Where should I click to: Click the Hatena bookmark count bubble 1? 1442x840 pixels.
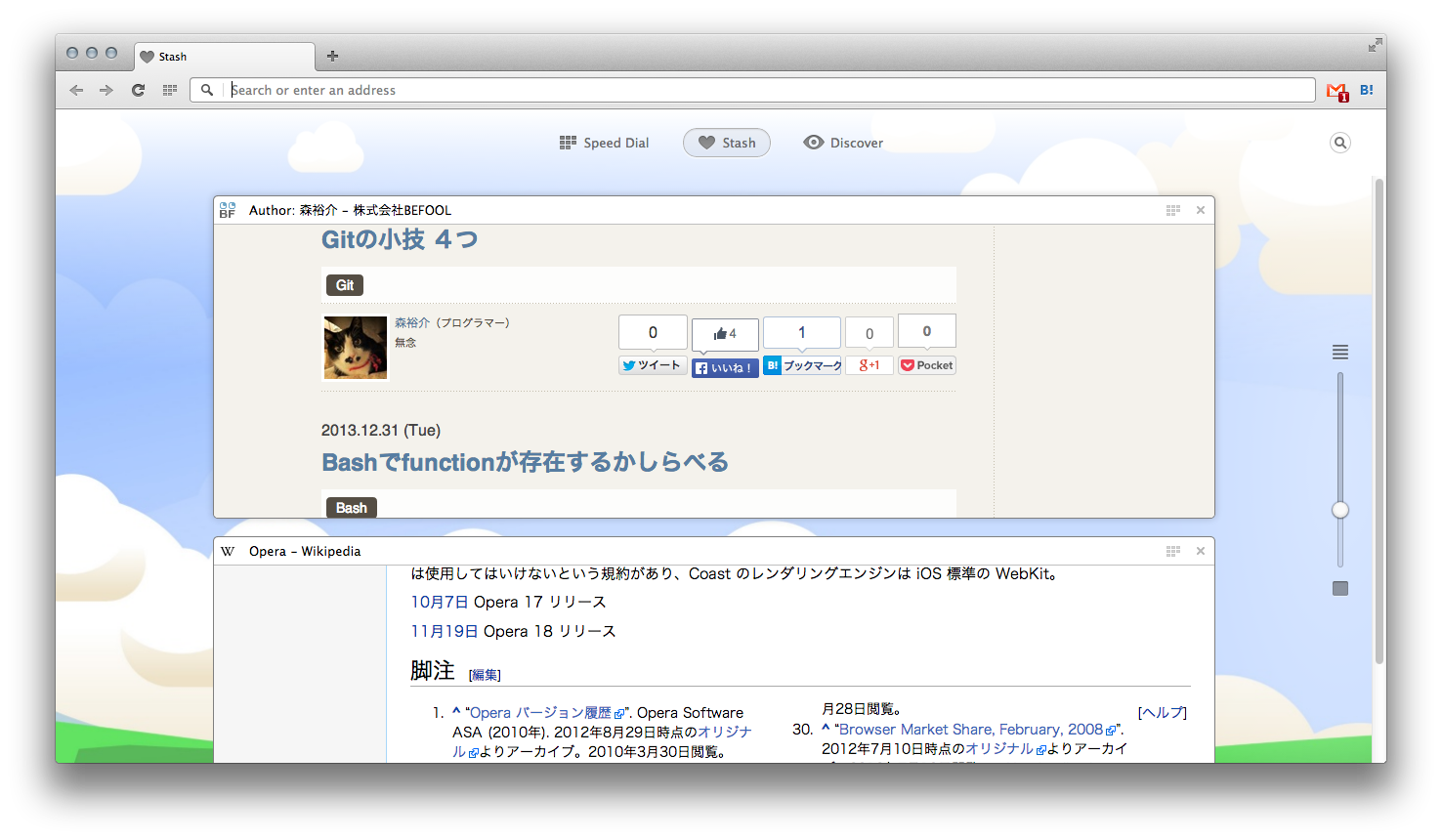tap(802, 333)
